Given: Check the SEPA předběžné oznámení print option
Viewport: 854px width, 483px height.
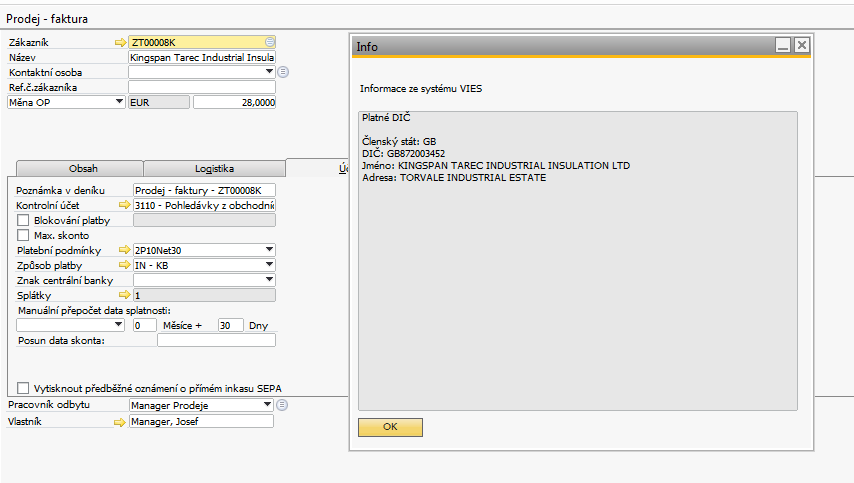Looking at the screenshot, I should pyautogui.click(x=23, y=387).
